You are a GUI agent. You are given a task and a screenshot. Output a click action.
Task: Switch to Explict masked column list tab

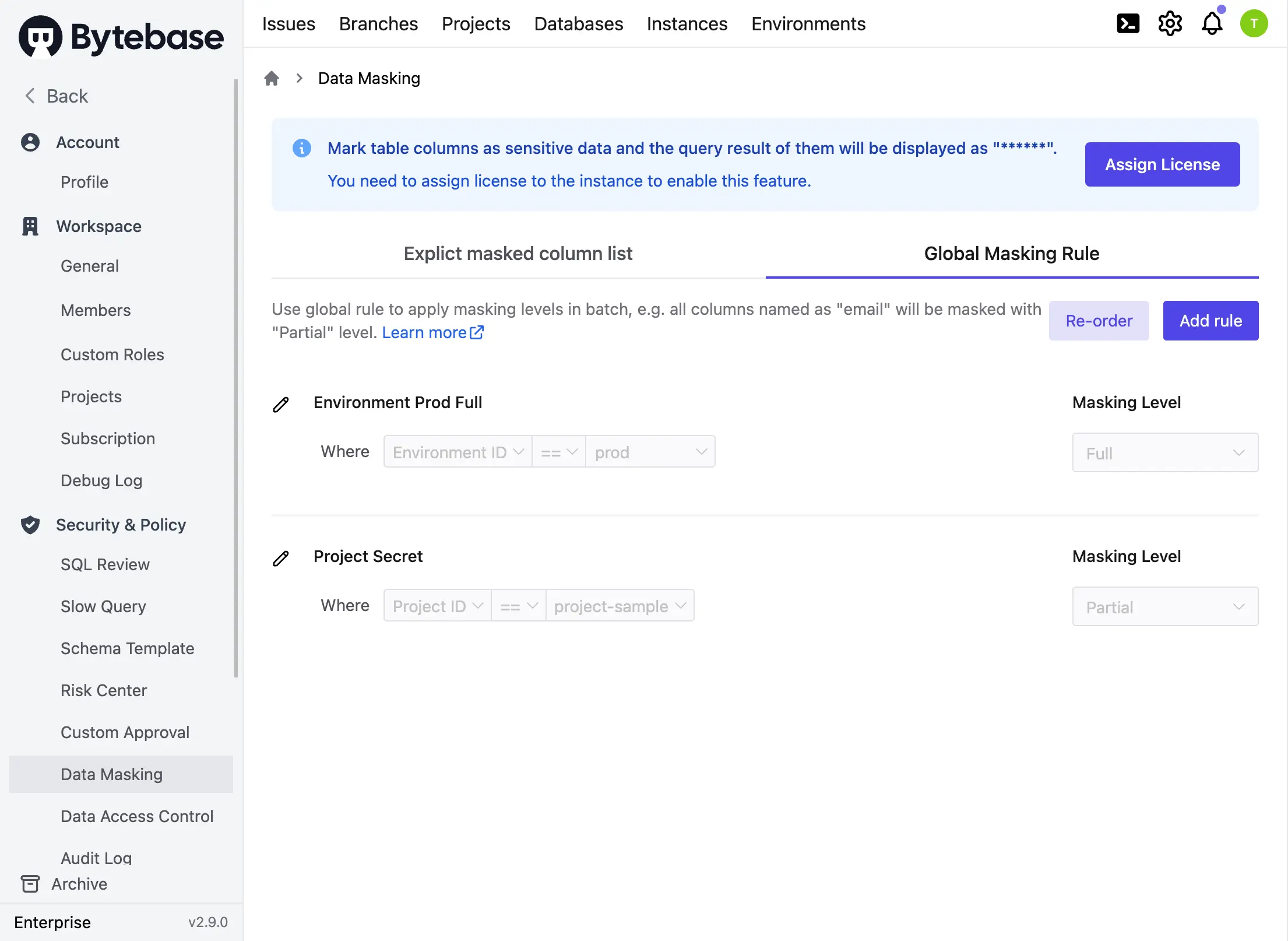pyautogui.click(x=518, y=254)
